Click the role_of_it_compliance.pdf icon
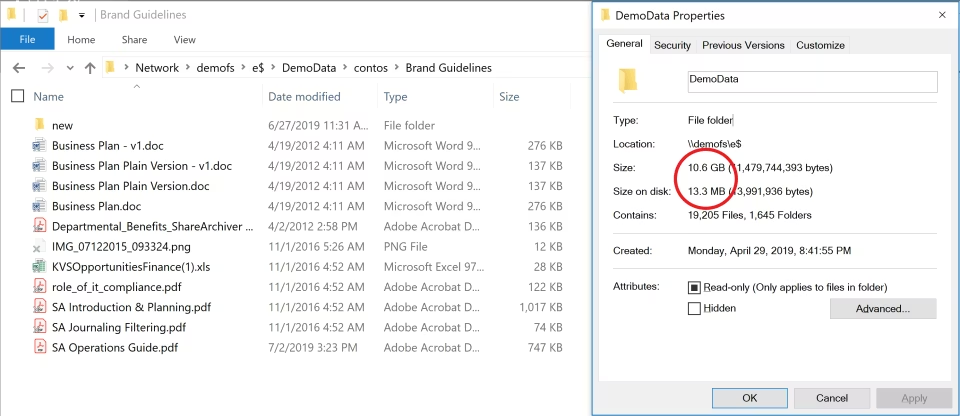Viewport: 960px width, 416px height. [x=39, y=287]
